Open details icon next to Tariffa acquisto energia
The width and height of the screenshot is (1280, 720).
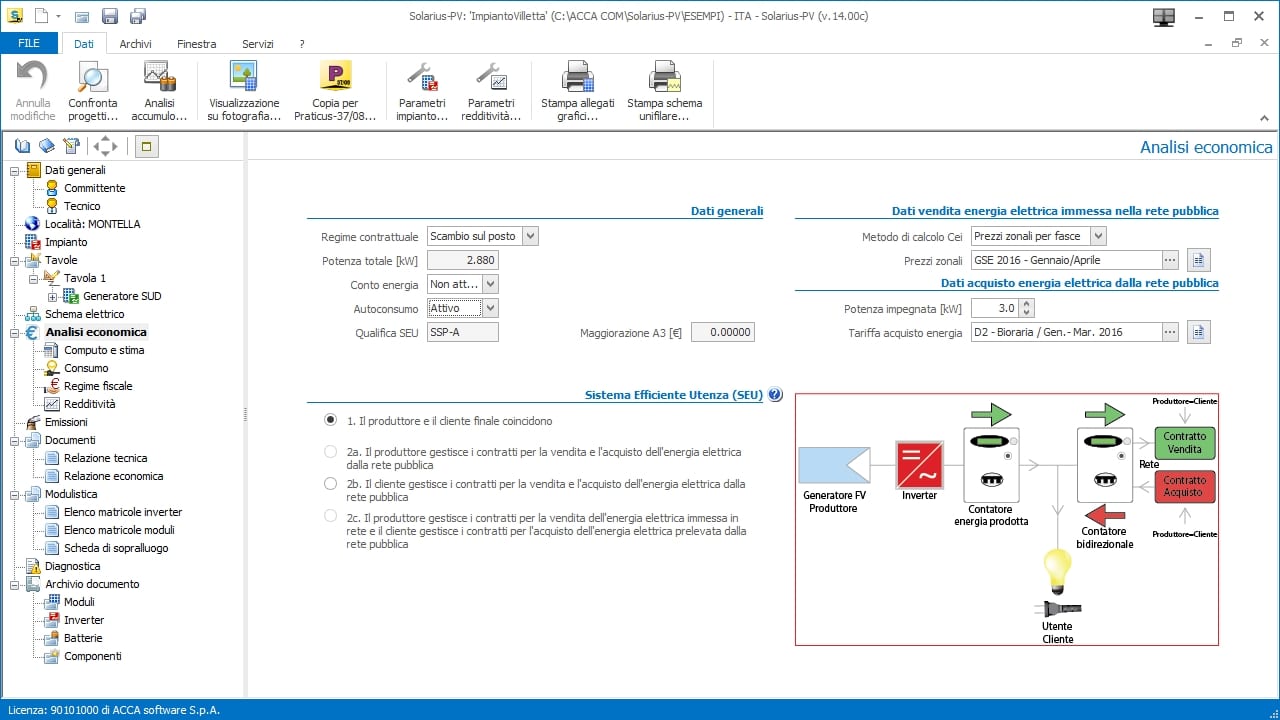[1199, 332]
